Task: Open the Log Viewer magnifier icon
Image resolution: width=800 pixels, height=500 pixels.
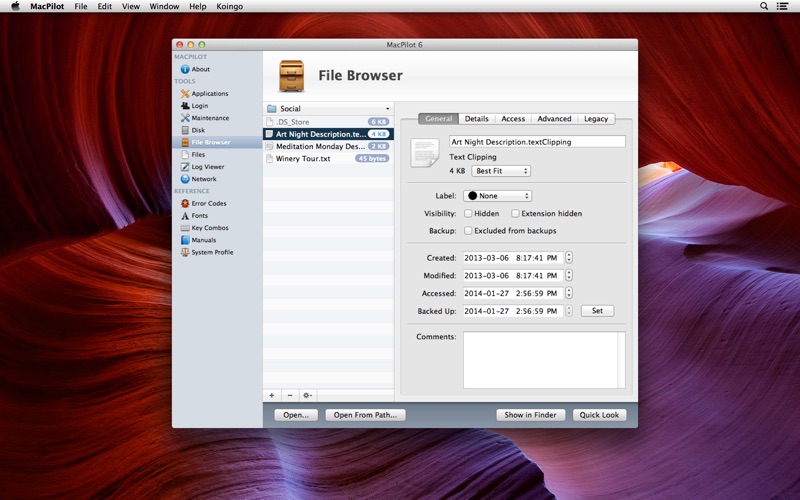Action: 185,167
